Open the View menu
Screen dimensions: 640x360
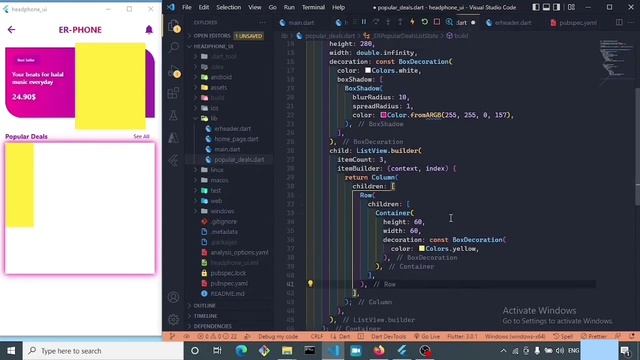255,7
